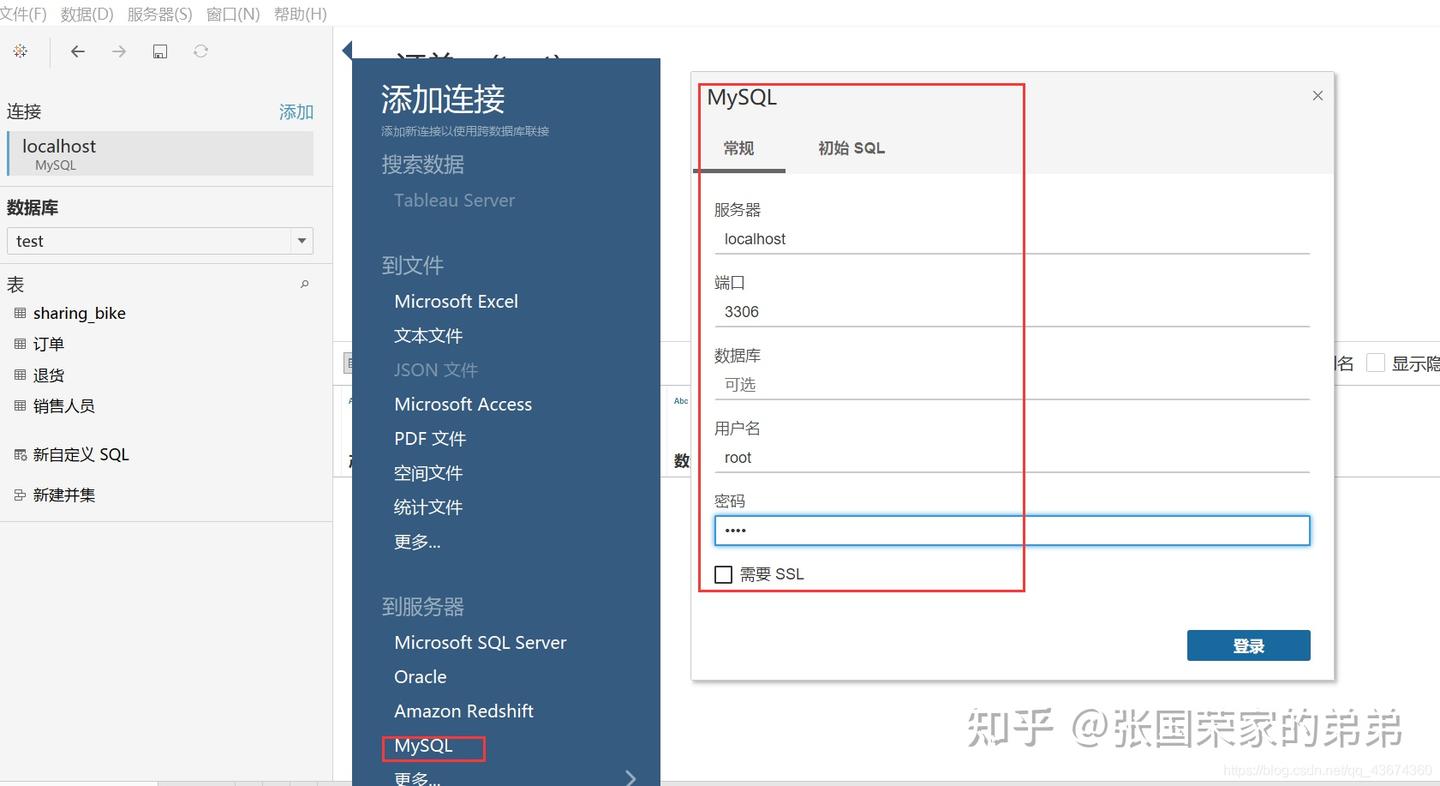
Task: Click the back arrow navigation icon
Action: [78, 51]
